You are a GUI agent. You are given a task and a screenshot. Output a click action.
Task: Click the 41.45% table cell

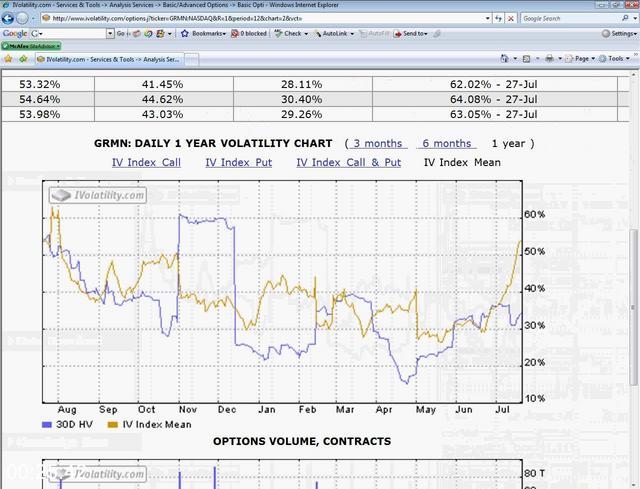(x=162, y=84)
